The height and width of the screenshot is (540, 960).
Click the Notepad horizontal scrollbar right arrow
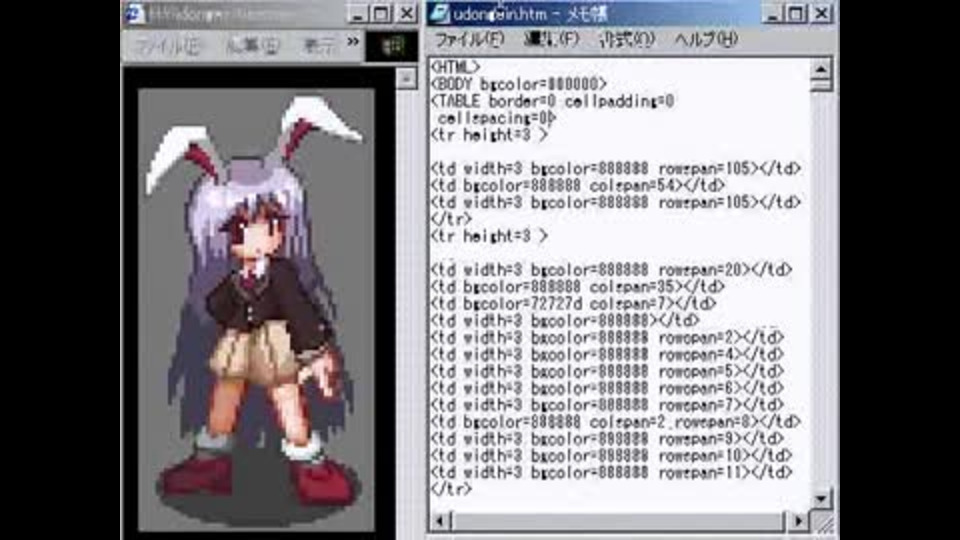pyautogui.click(x=798, y=521)
